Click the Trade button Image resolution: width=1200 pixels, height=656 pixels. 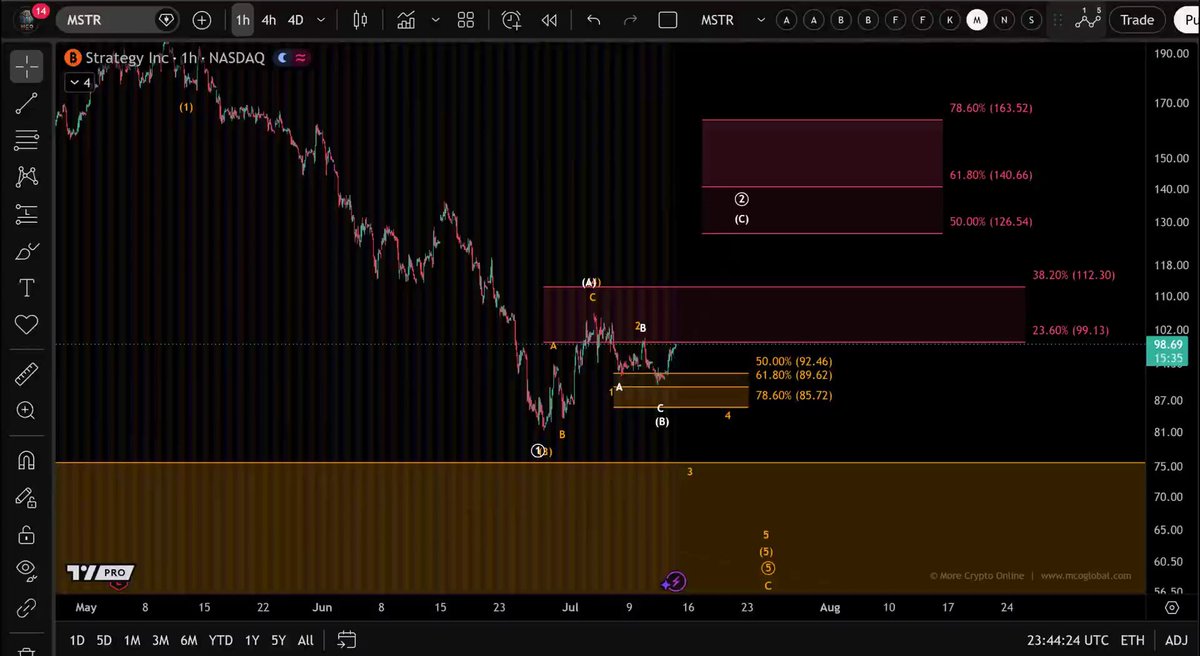1137,20
